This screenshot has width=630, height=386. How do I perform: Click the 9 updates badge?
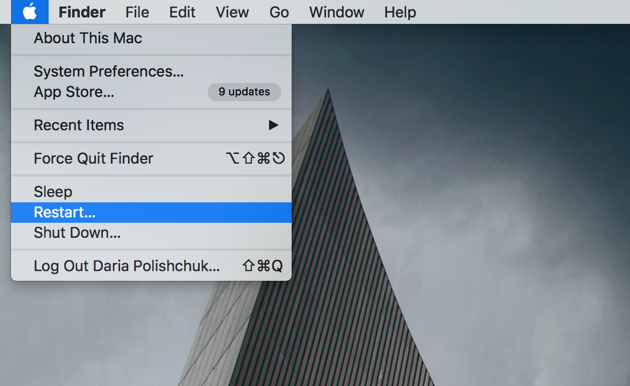[244, 92]
